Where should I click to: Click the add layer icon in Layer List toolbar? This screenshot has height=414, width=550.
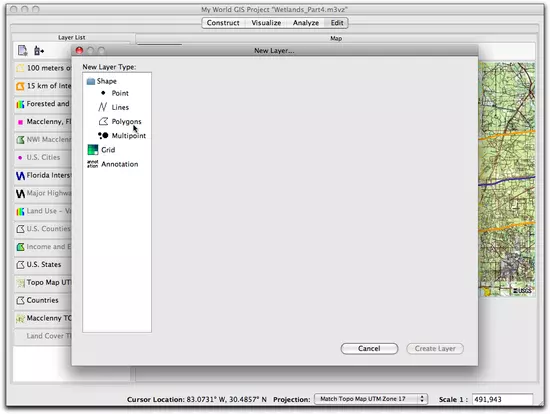click(x=39, y=51)
